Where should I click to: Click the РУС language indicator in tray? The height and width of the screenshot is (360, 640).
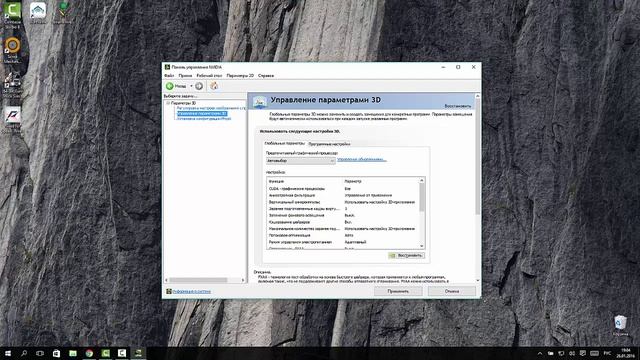point(607,353)
